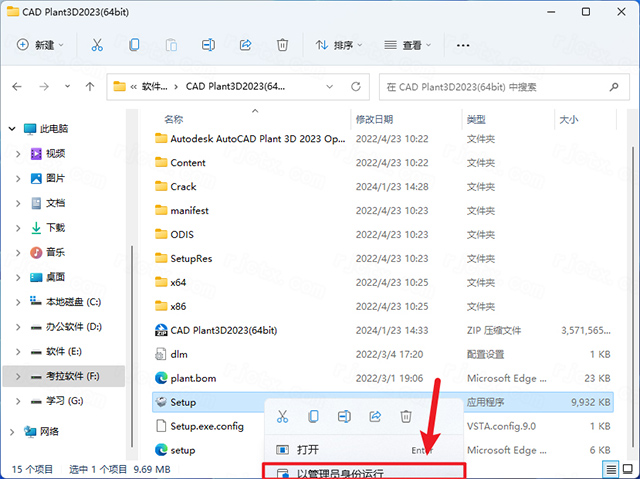Select the x86 folder
The width and height of the screenshot is (640, 479).
pyautogui.click(x=171, y=306)
